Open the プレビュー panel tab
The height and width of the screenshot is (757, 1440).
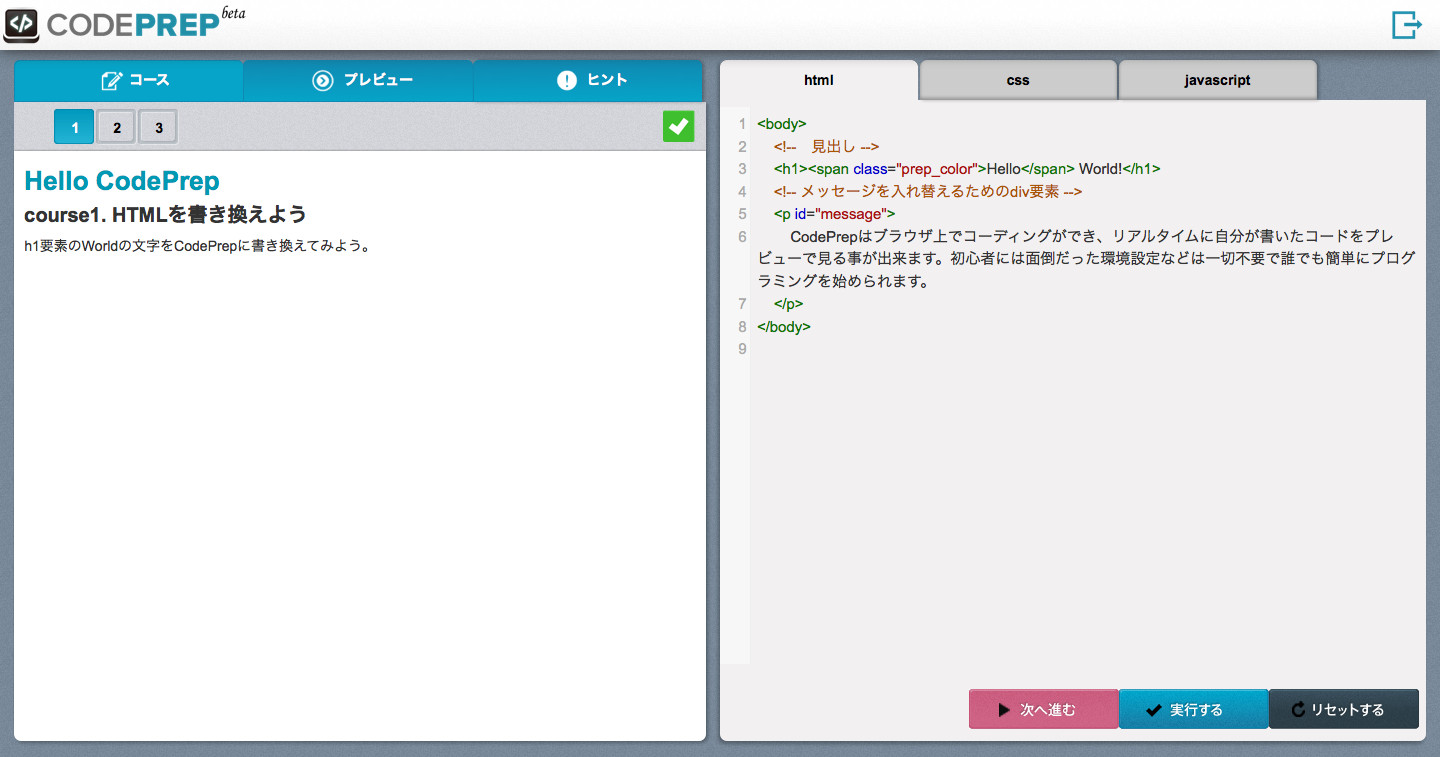[357, 79]
